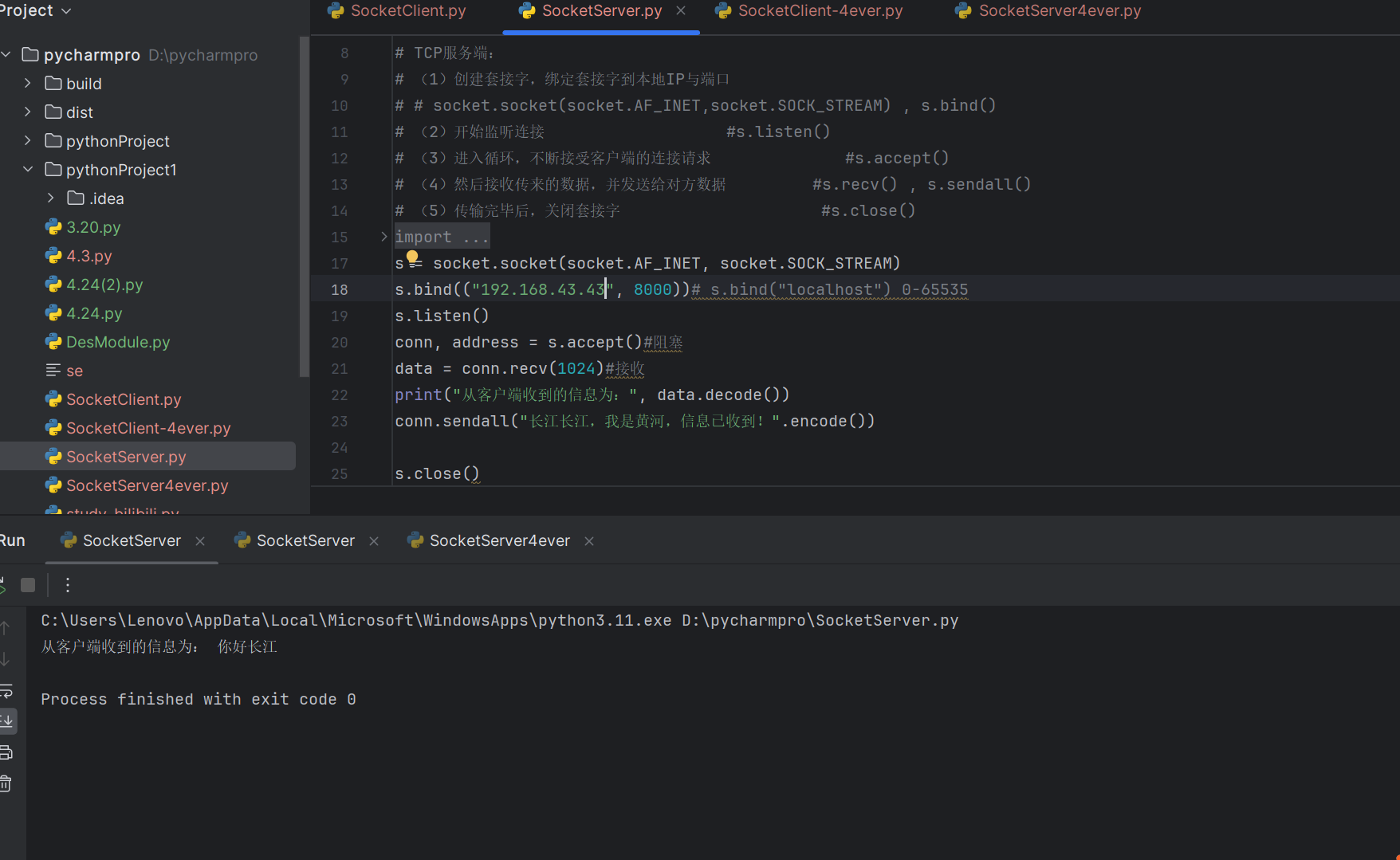Screen dimensions: 1400x860
Task: Close the SocketServer.py editor tab
Action: point(681,11)
